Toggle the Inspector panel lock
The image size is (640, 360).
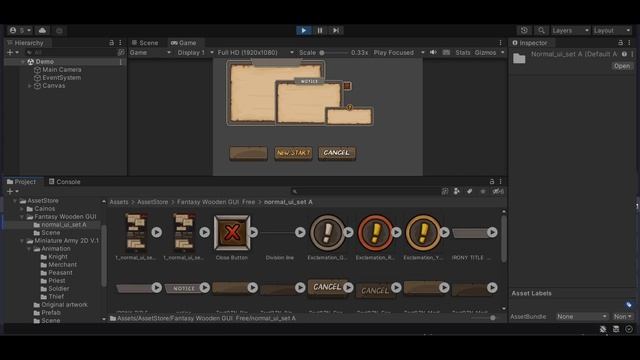pos(620,43)
